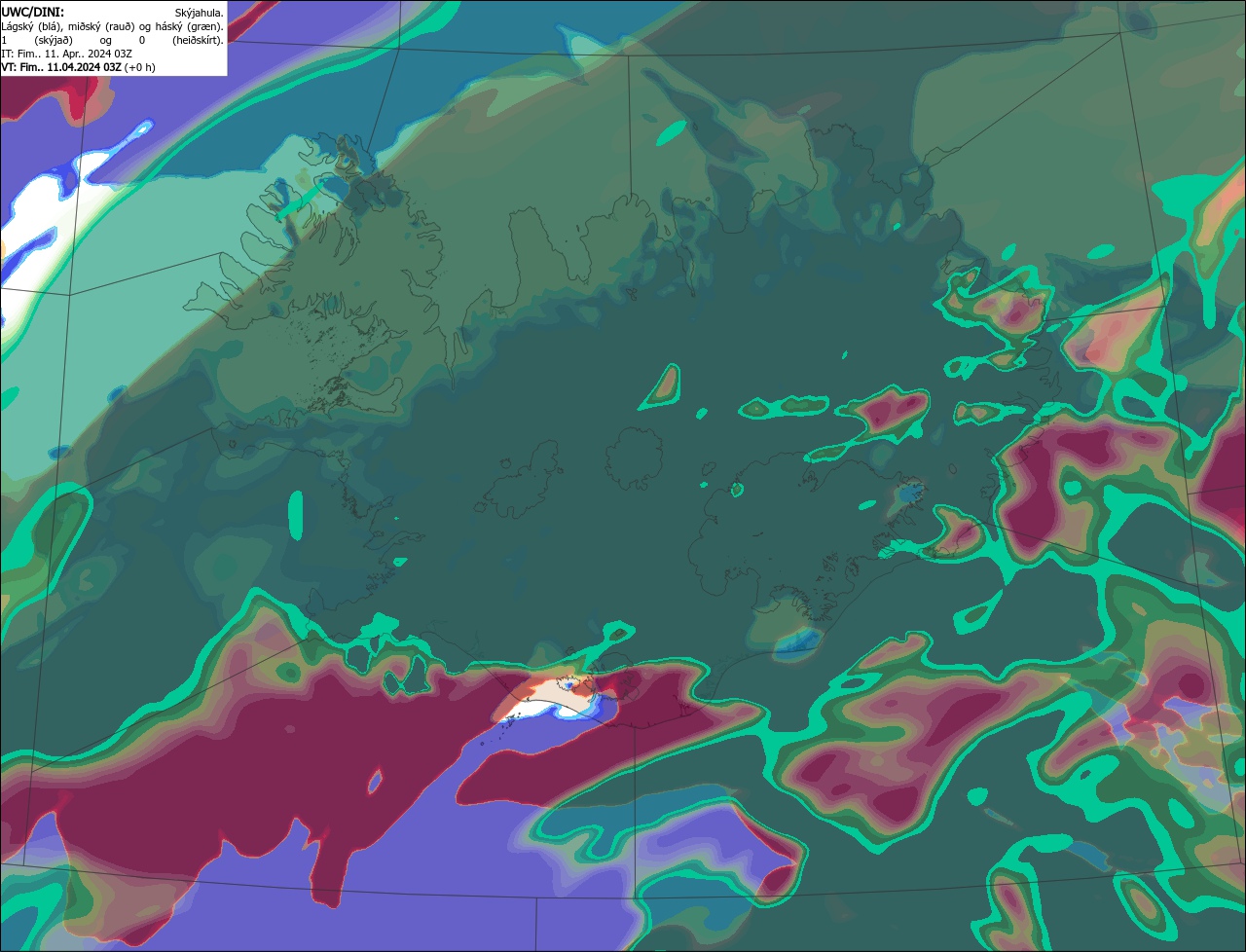
Task: Click bold 'VT: Fim.. 11.04.2024 03Z' text
Action: tap(60, 67)
